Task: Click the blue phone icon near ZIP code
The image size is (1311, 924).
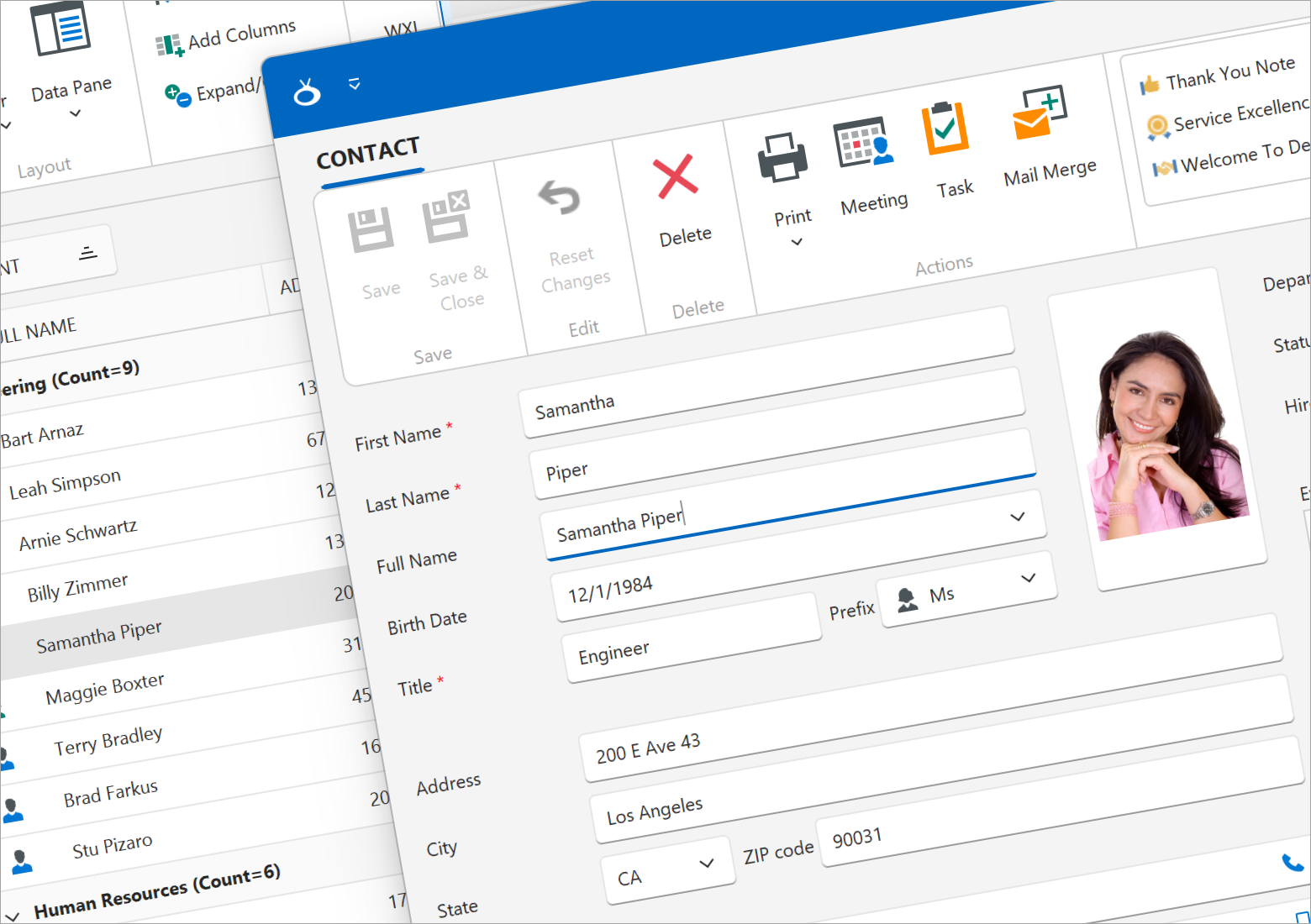Action: click(1293, 862)
